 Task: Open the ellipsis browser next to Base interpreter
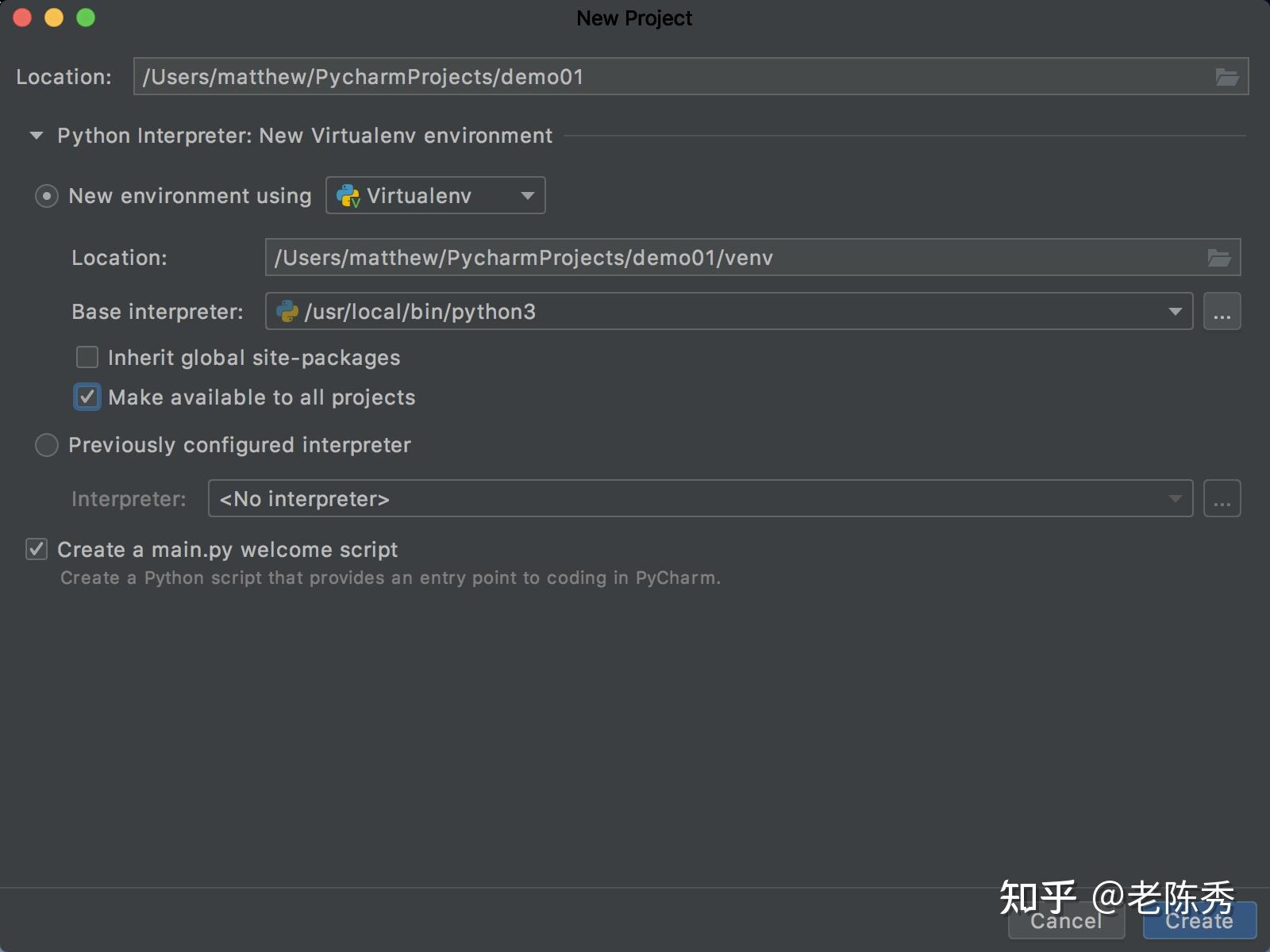pos(1222,311)
